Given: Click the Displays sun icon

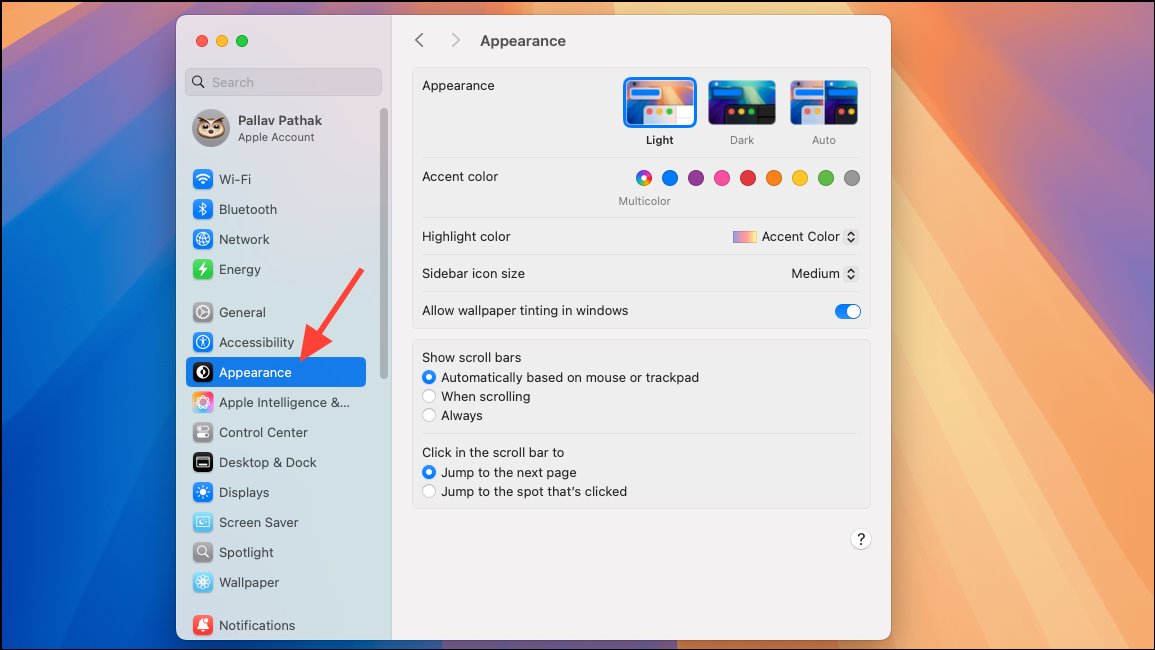Looking at the screenshot, I should [203, 492].
